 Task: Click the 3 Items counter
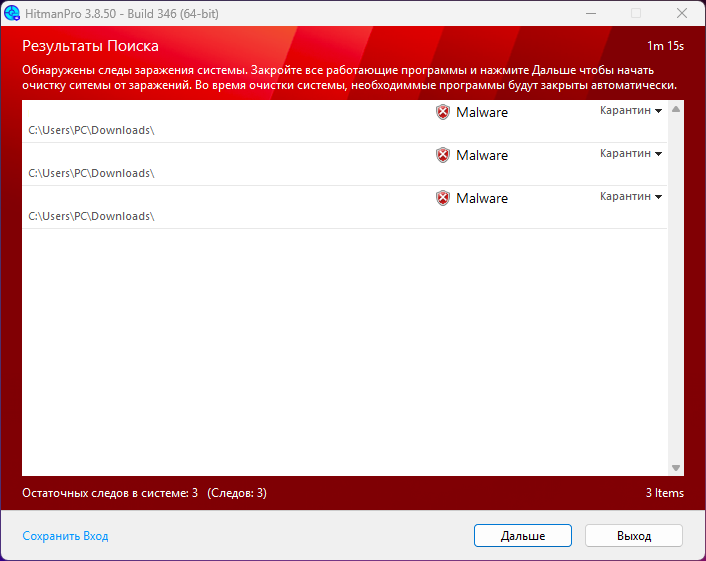665,493
